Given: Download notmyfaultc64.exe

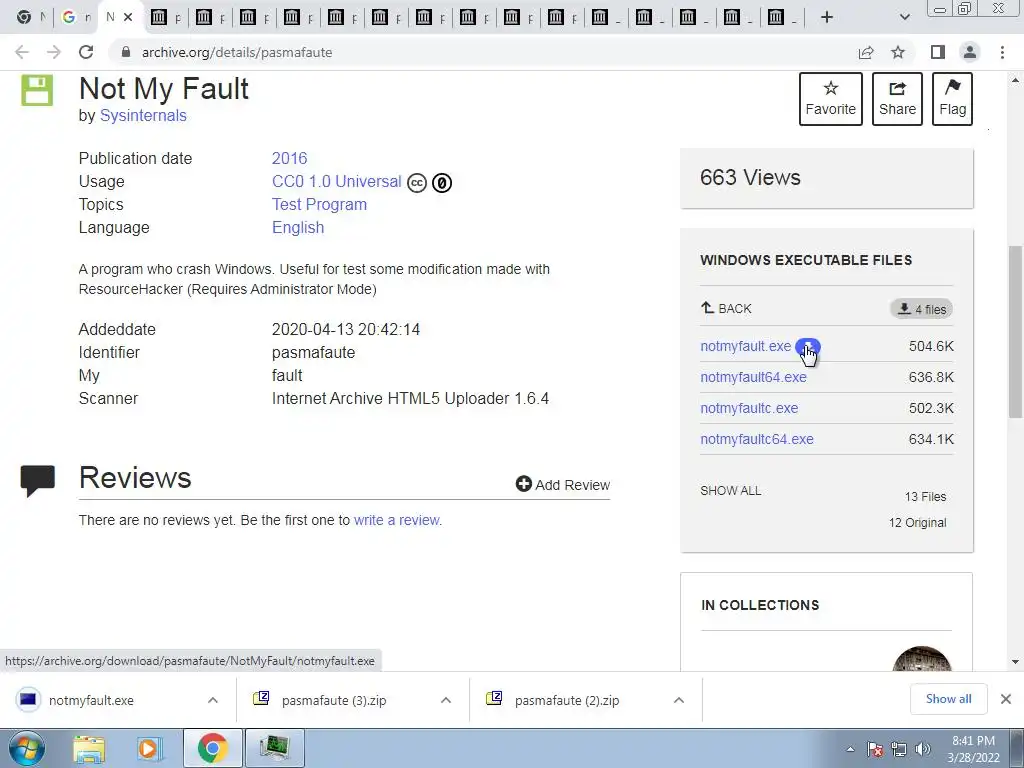Looking at the screenshot, I should tap(757, 439).
